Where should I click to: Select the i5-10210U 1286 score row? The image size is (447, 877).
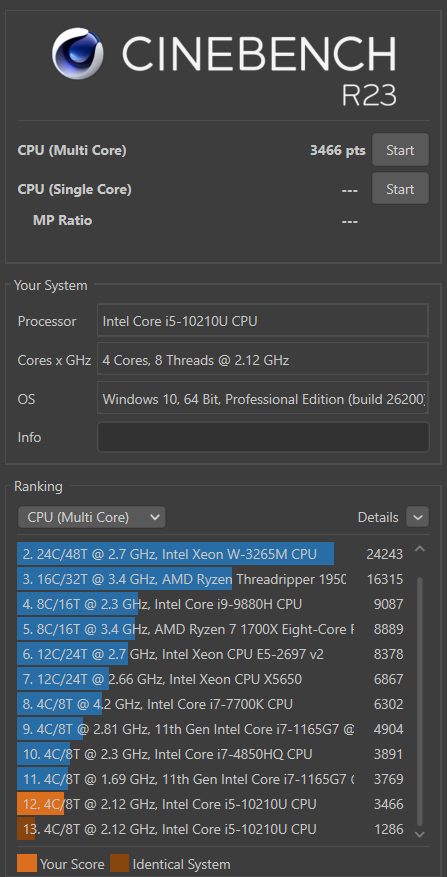click(213, 829)
